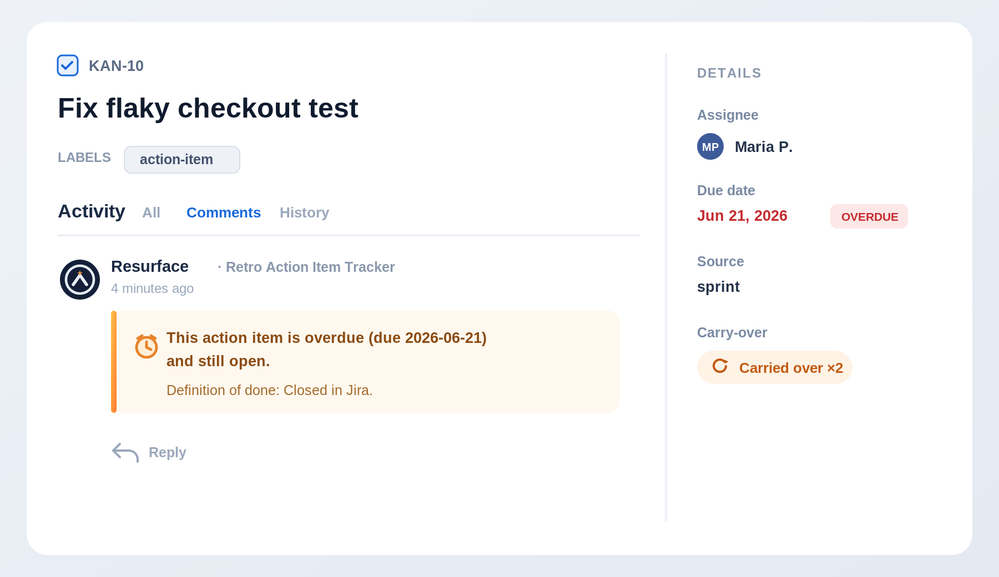
Task: Click the 4 minutes ago timestamp
Action: pos(152,288)
